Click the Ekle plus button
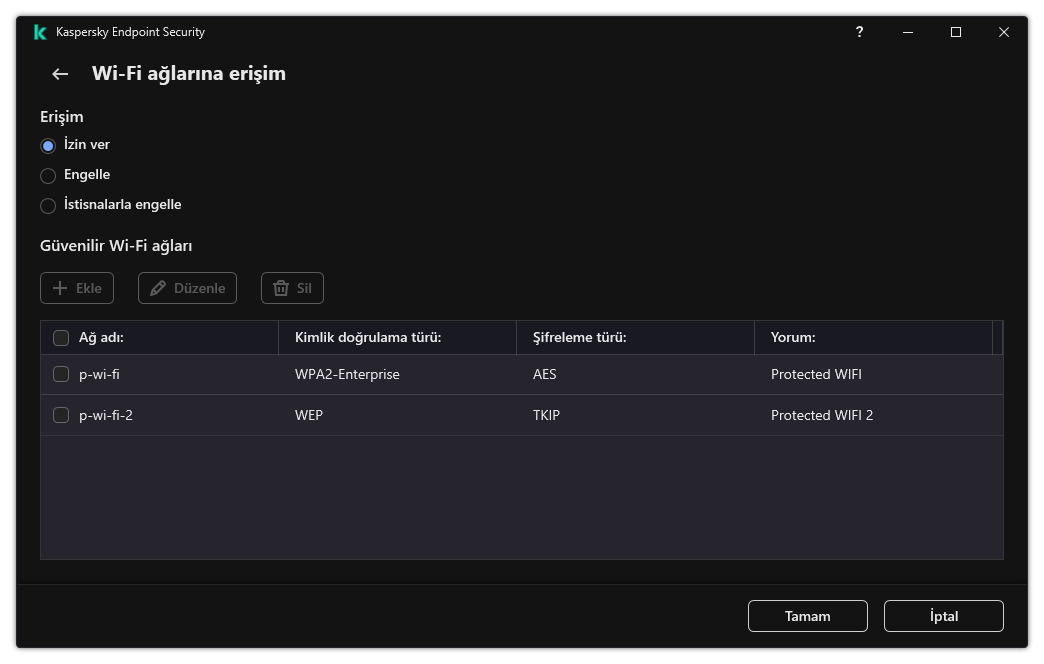Viewport: 1044px width, 664px height. [77, 288]
